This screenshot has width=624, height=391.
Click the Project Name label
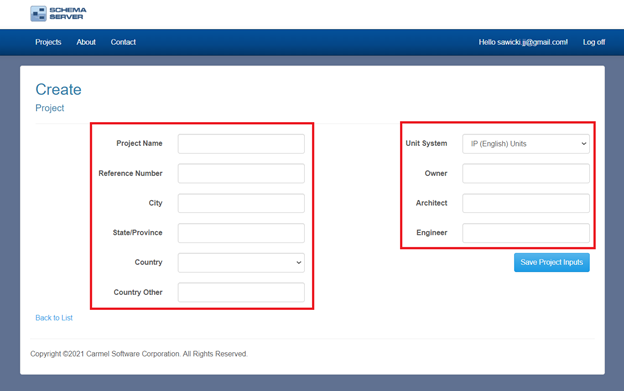139,143
